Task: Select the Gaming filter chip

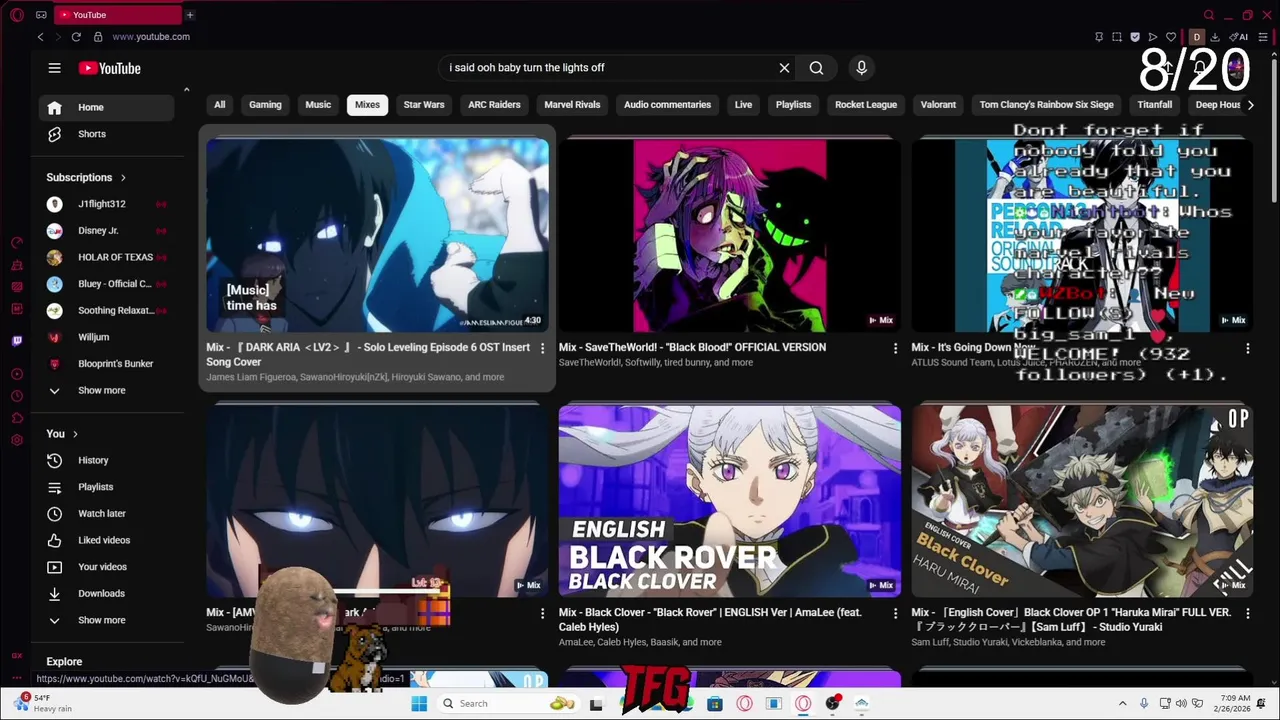Action: click(265, 104)
